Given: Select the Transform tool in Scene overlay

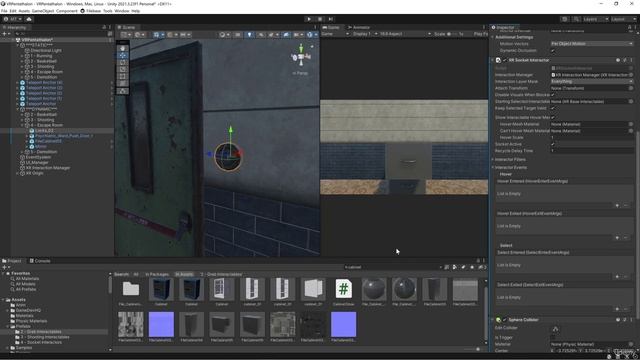Looking at the screenshot, I should pos(122,83).
